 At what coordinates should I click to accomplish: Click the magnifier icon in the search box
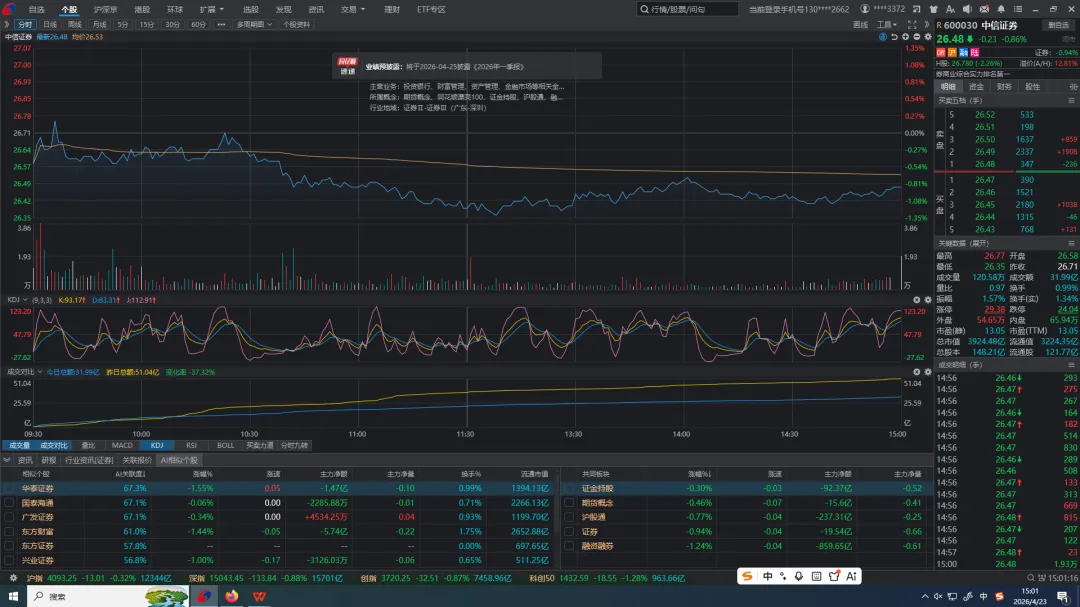click(x=644, y=9)
